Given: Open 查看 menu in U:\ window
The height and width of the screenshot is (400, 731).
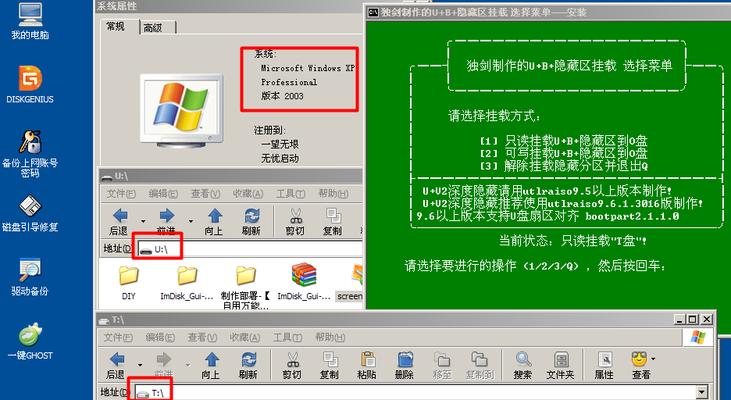Looking at the screenshot, I should (205, 193).
